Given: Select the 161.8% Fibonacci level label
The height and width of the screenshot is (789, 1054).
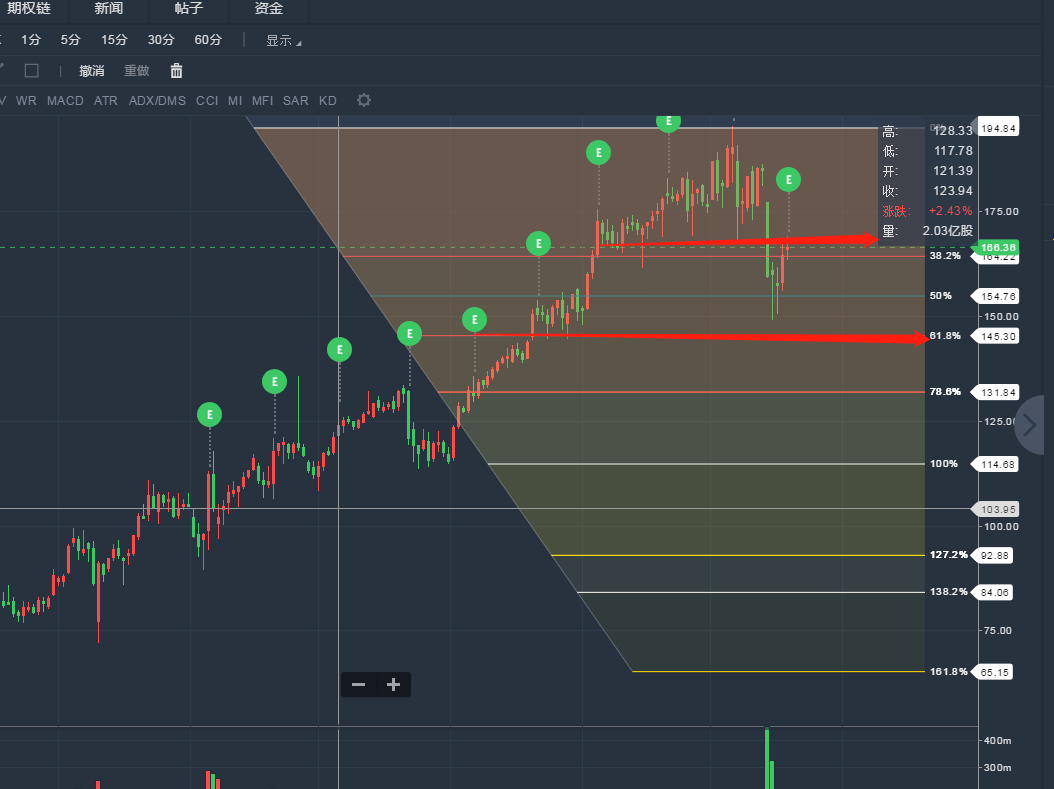Looking at the screenshot, I should pos(948,671).
